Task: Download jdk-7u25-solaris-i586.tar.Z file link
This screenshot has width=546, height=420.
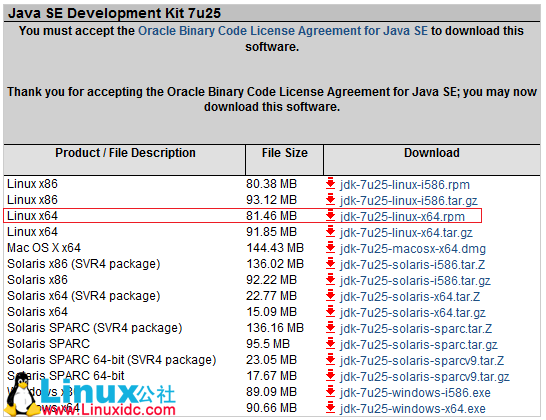Action: 412,265
